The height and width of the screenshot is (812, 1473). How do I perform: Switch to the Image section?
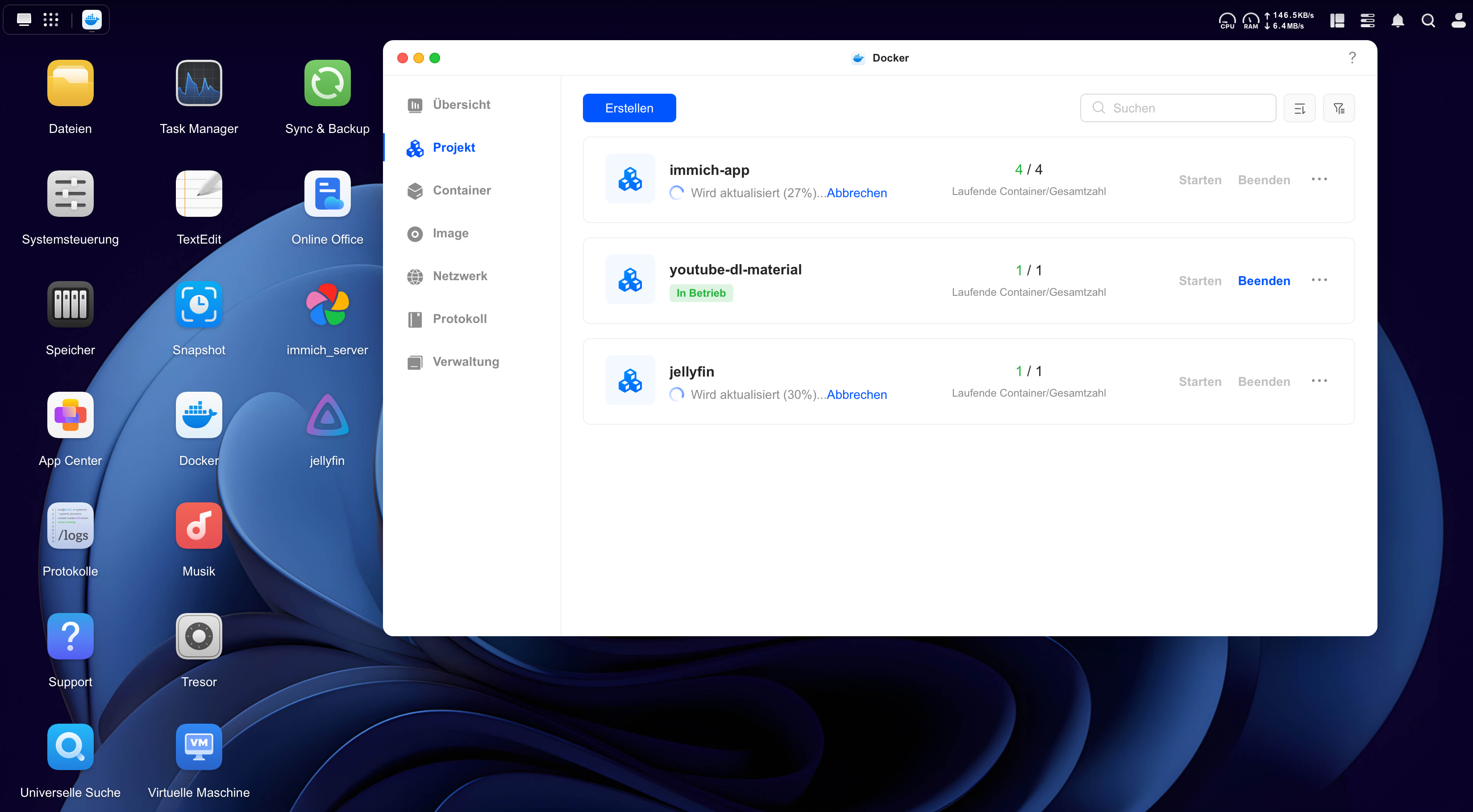point(450,233)
